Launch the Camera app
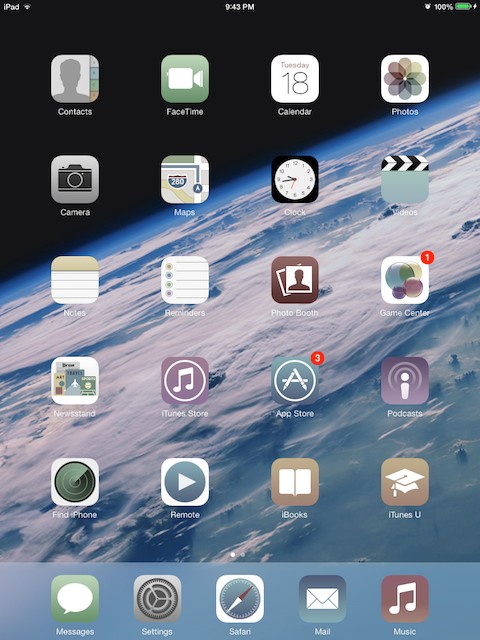The height and width of the screenshot is (640, 480). (x=75, y=179)
